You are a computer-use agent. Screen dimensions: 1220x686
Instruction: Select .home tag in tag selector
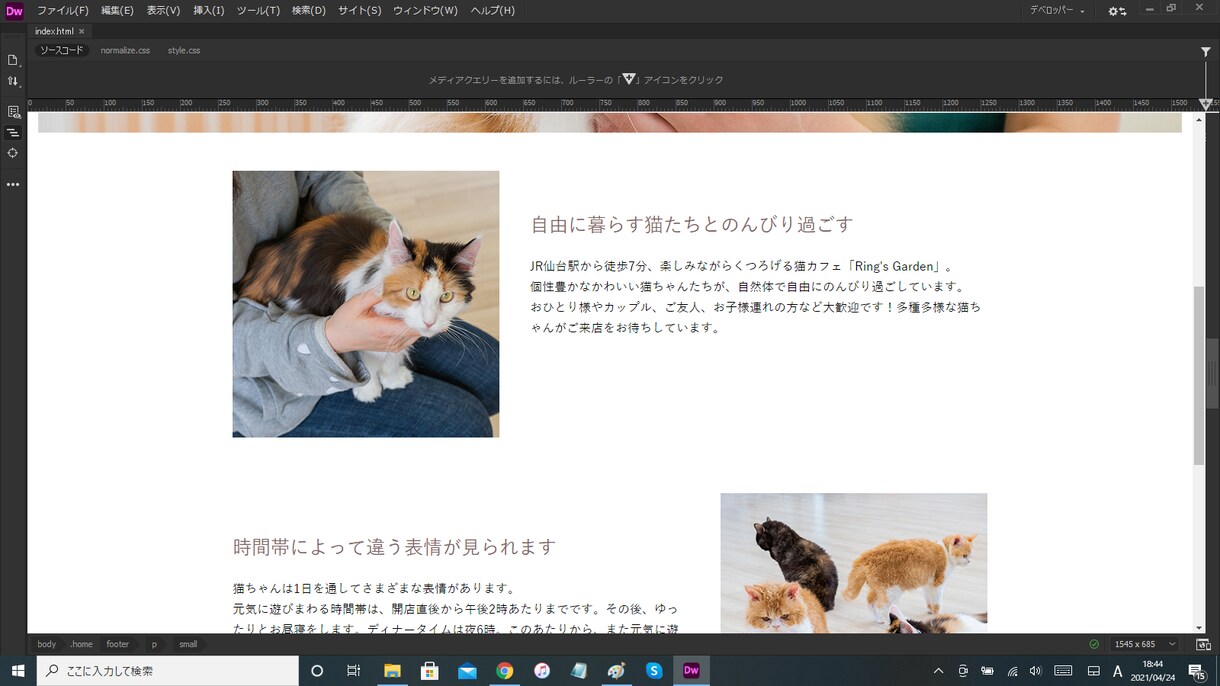81,645
